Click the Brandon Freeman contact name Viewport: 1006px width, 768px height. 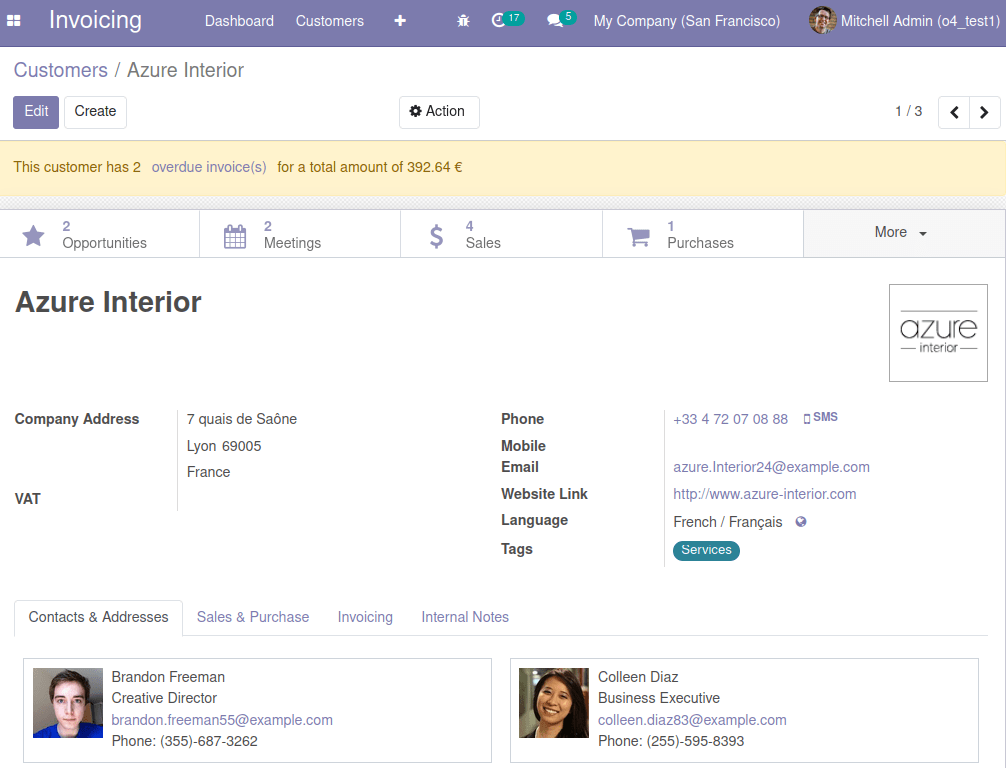168,677
